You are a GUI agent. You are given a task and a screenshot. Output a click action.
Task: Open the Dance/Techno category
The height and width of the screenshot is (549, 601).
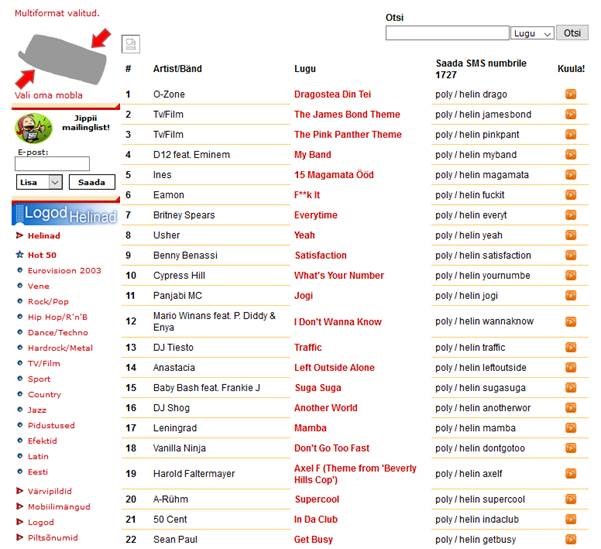click(x=58, y=332)
